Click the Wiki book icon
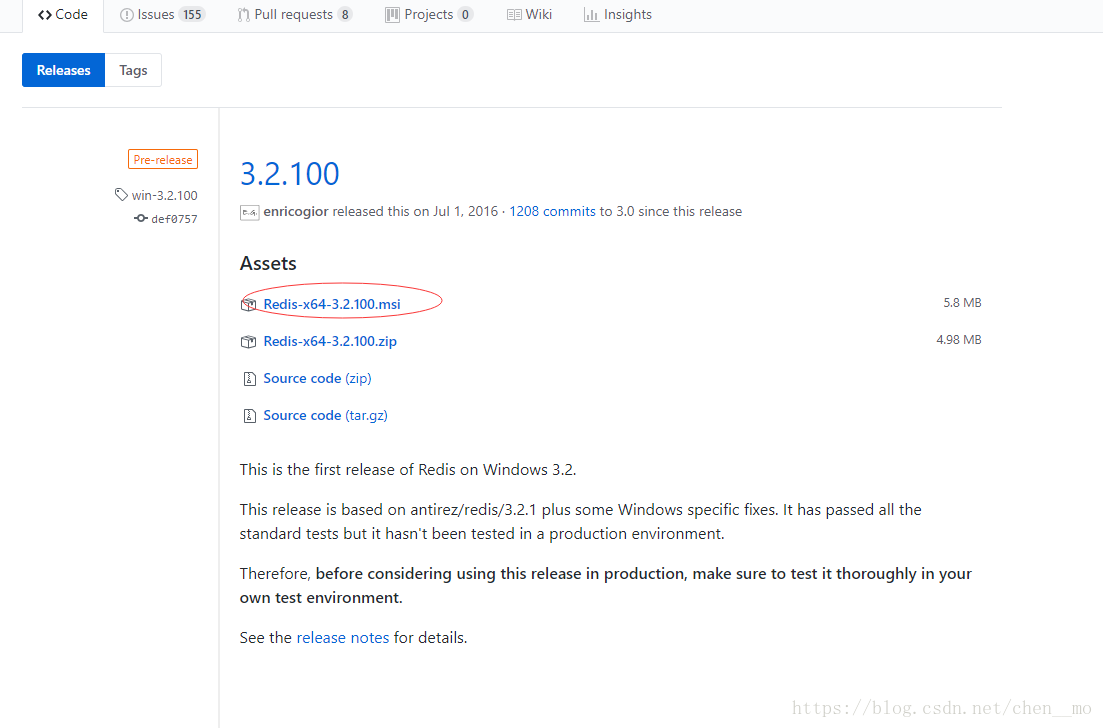The width and height of the screenshot is (1103, 728). [514, 15]
